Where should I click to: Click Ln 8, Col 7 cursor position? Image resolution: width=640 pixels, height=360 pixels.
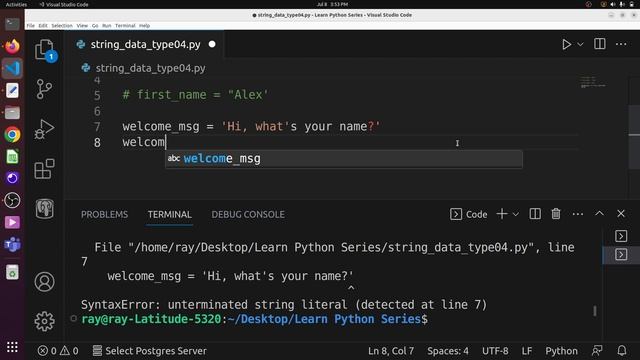click(391, 351)
